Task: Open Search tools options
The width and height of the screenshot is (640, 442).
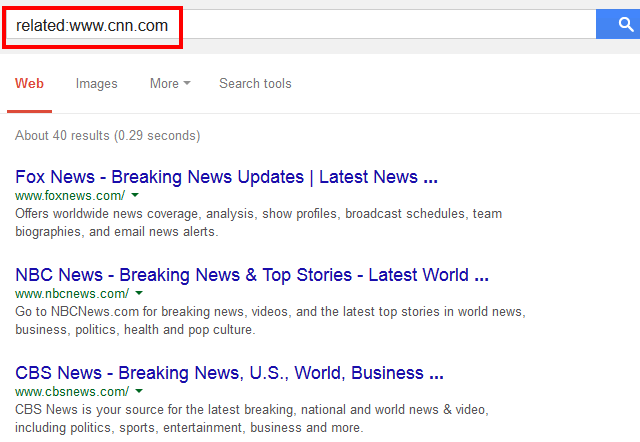Action: pyautogui.click(x=255, y=84)
